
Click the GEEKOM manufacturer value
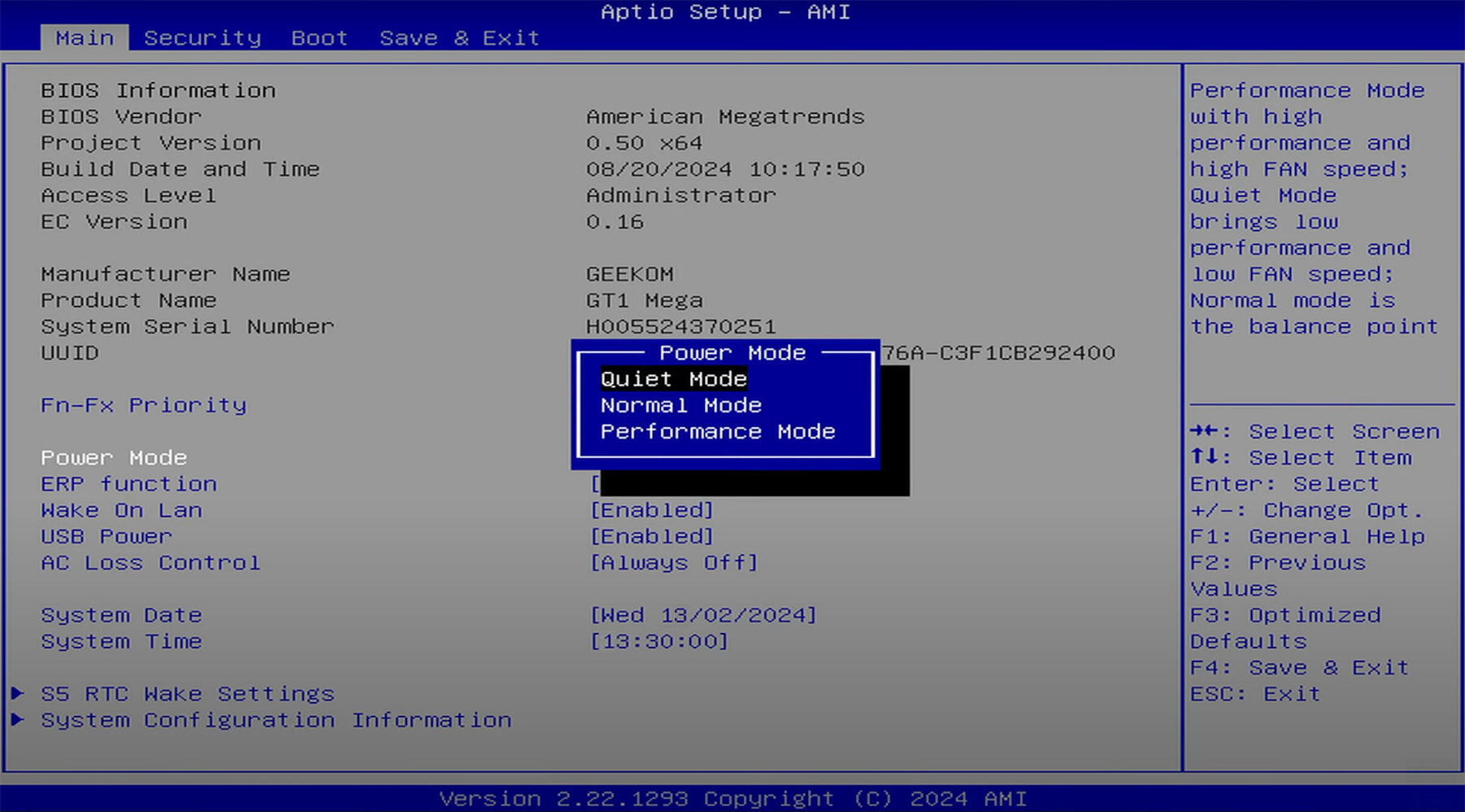click(x=630, y=274)
